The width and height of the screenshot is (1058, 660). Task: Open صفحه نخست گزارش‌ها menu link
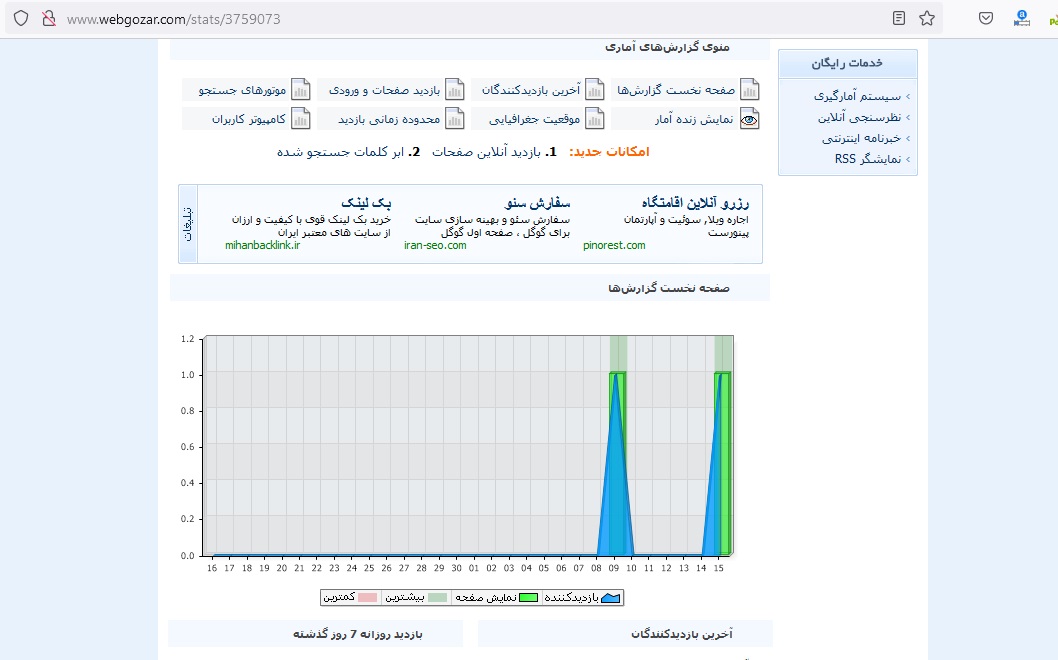tap(676, 90)
